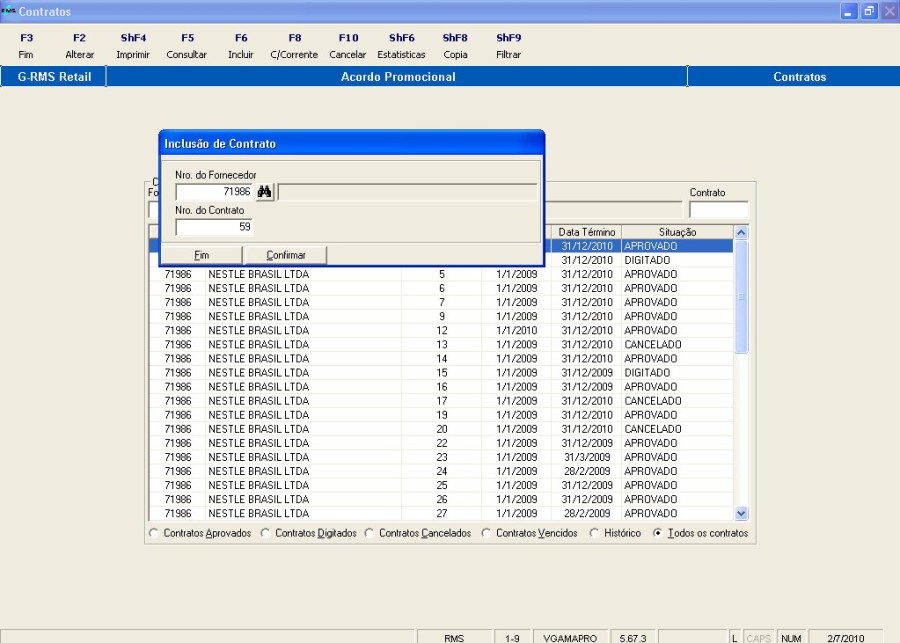
Task: Restore down the Contratos window
Action: tap(869, 11)
